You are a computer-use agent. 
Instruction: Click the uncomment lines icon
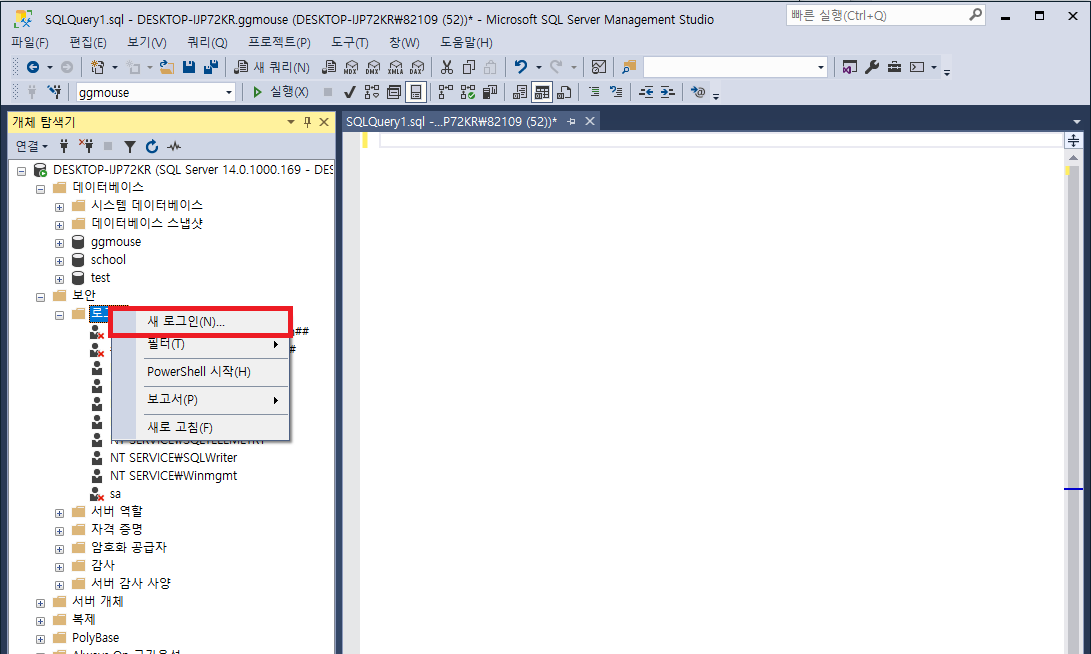pyautogui.click(x=616, y=92)
